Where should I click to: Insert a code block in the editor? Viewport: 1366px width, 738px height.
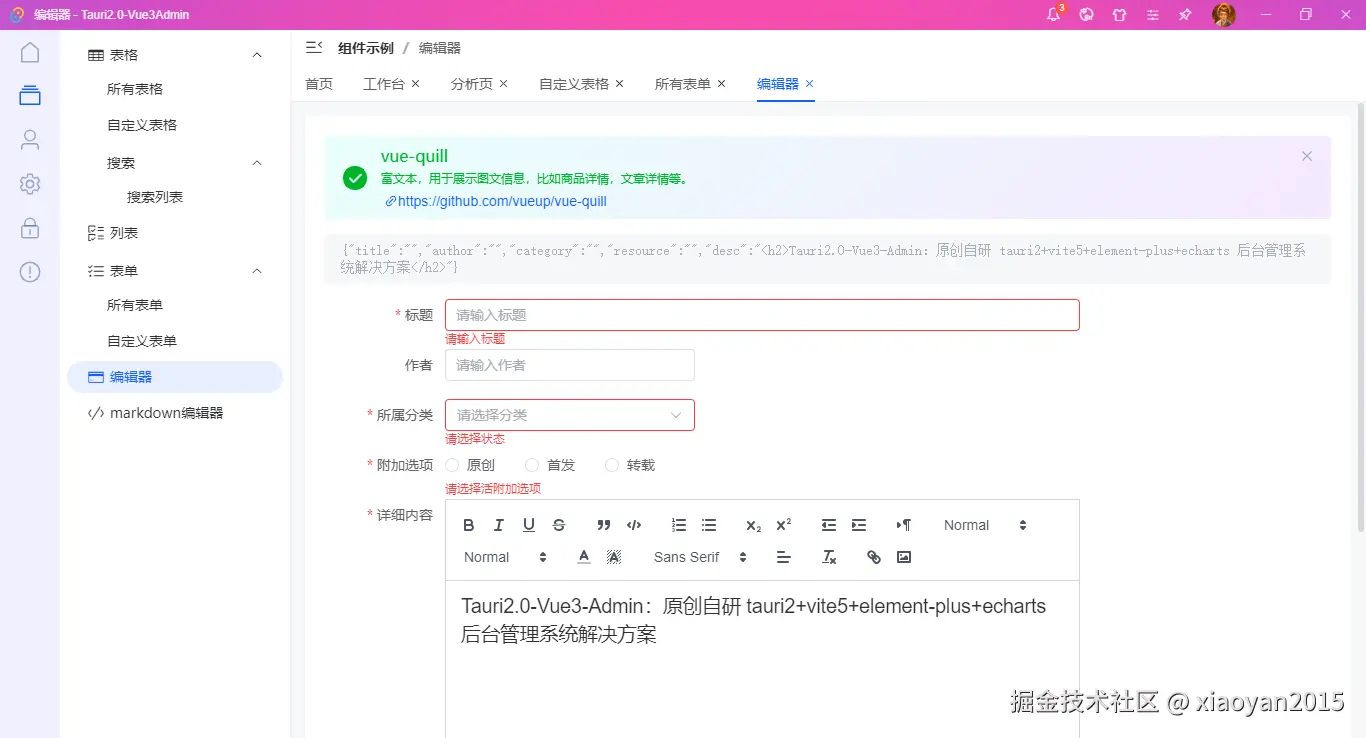(633, 524)
